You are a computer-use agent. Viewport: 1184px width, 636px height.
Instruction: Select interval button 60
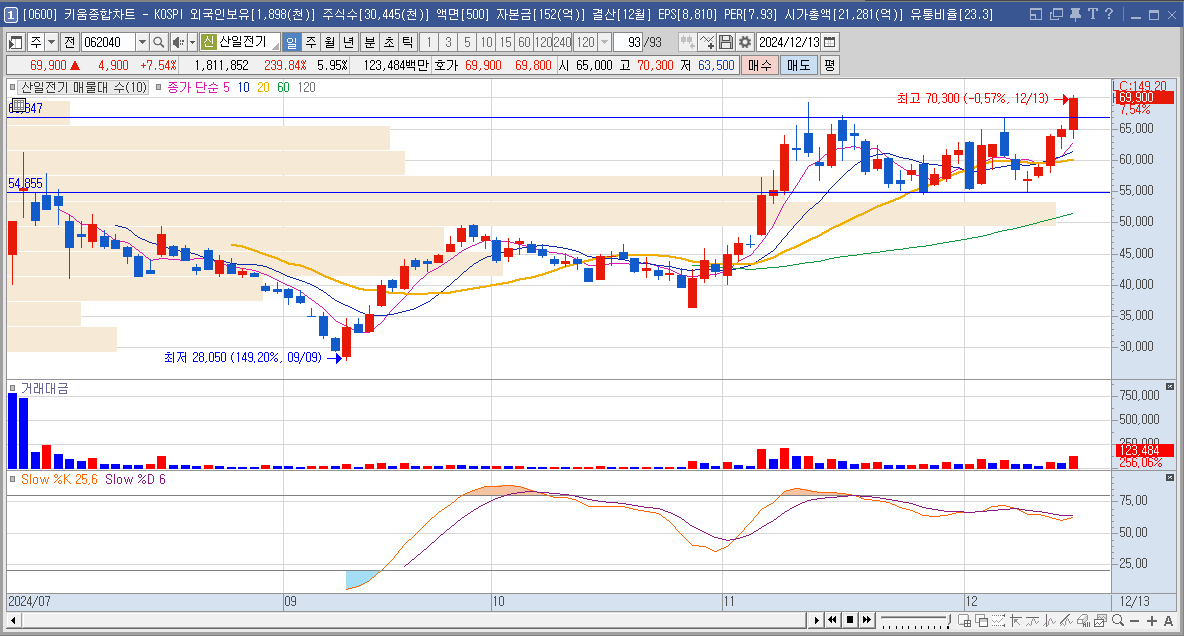(x=524, y=42)
